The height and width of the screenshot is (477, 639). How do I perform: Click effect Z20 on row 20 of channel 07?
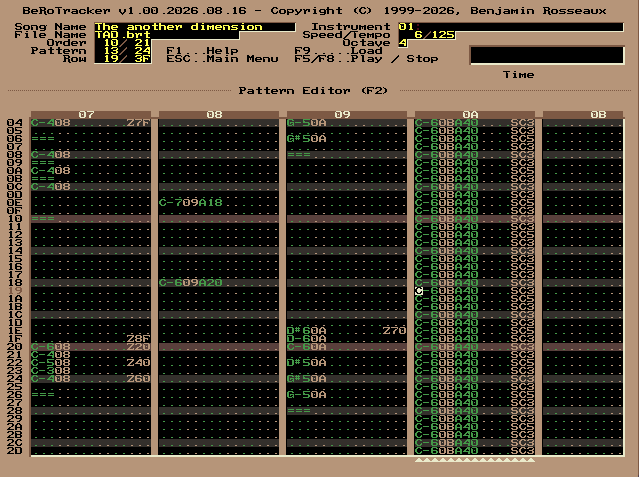click(139, 347)
